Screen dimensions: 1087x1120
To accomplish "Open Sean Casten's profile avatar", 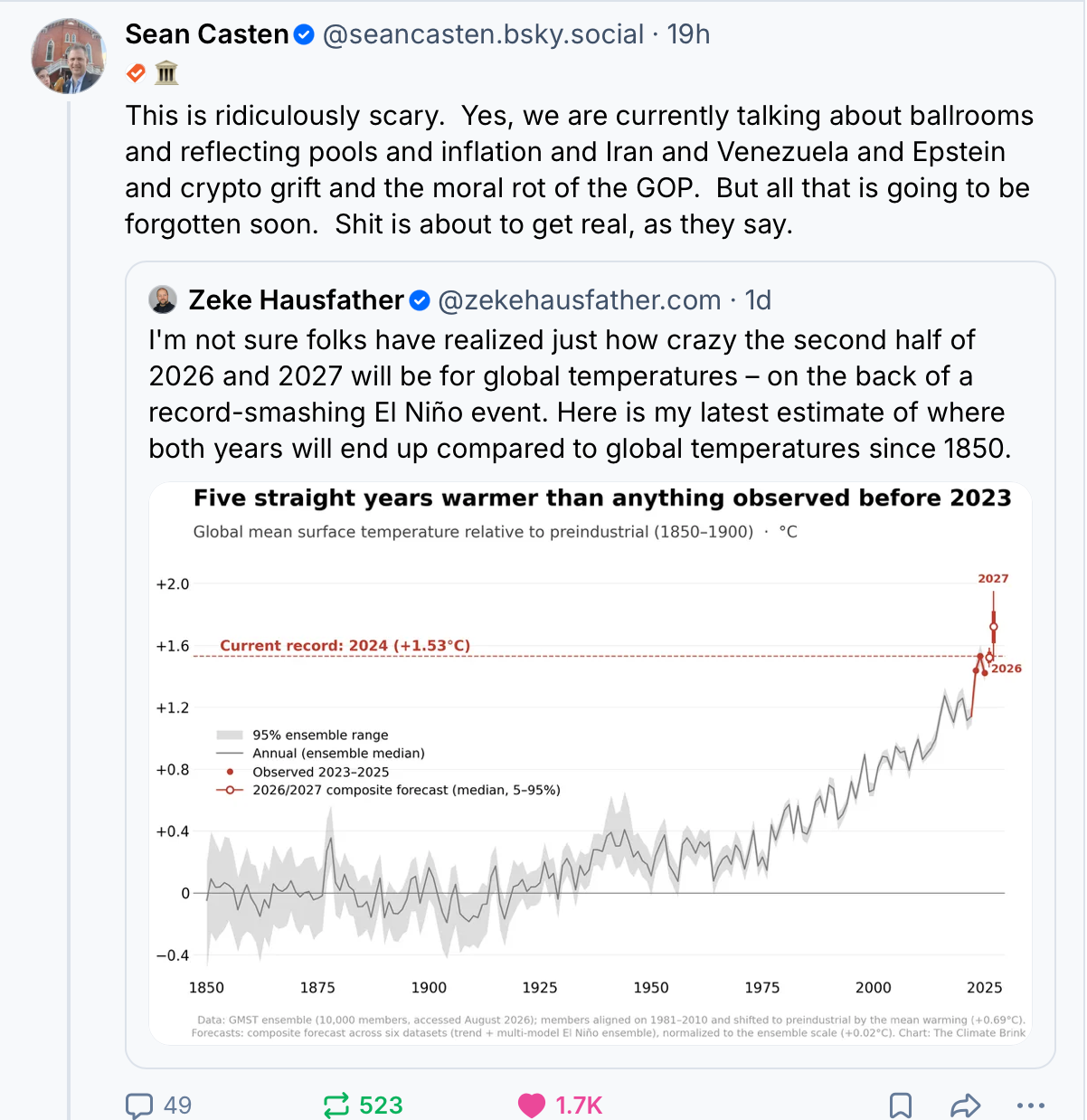I will tap(69, 55).
